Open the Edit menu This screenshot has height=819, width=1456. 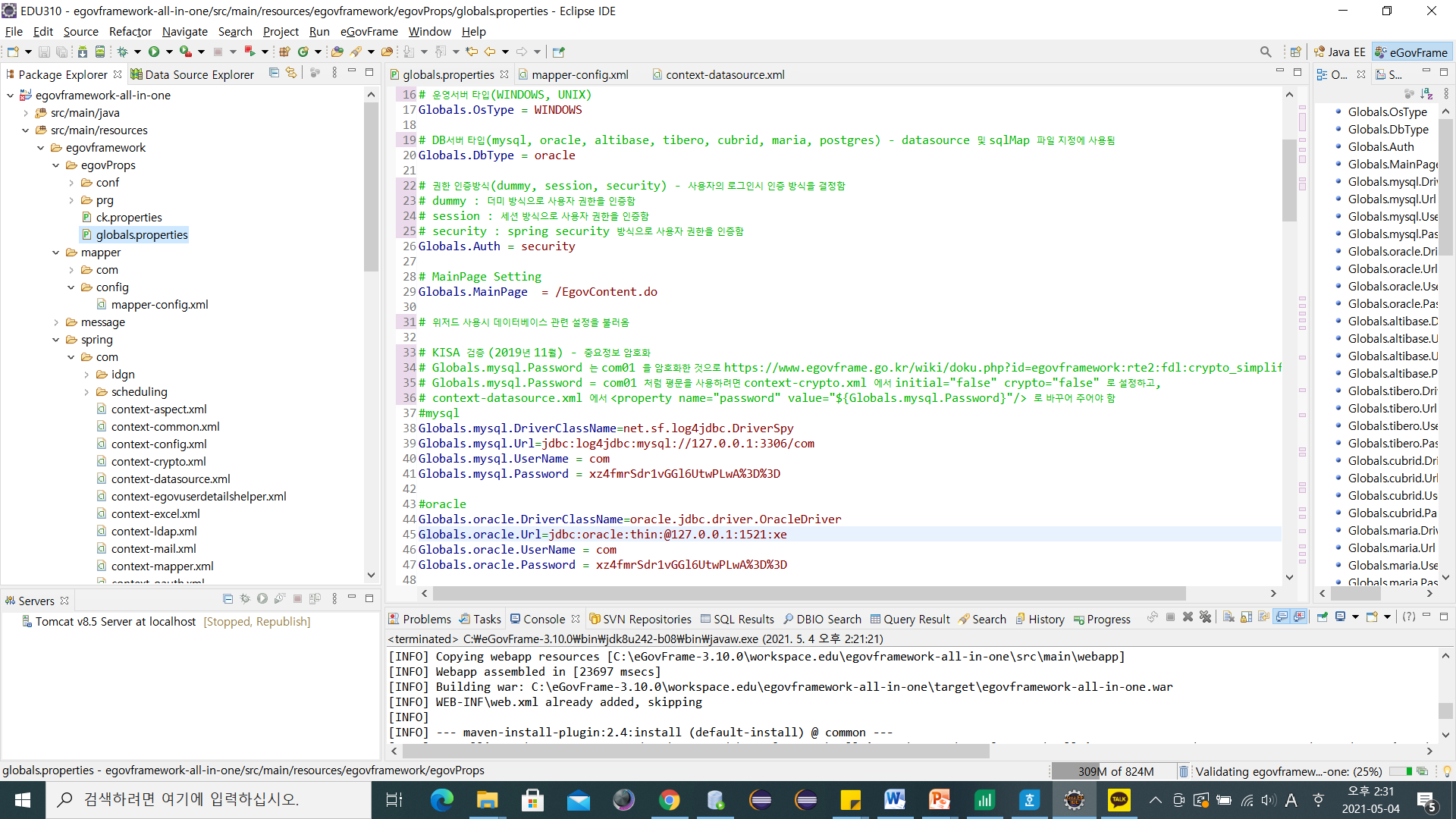pos(42,32)
